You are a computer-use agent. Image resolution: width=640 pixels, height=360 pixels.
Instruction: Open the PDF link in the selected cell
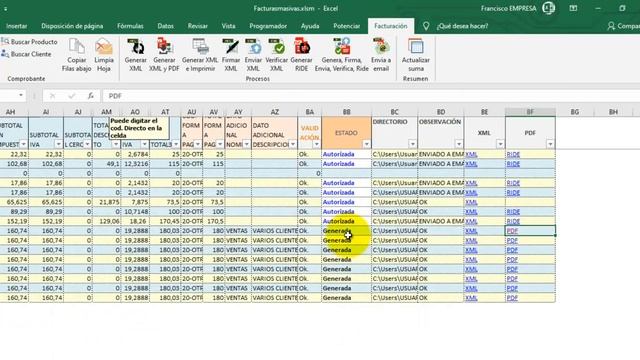(512, 231)
